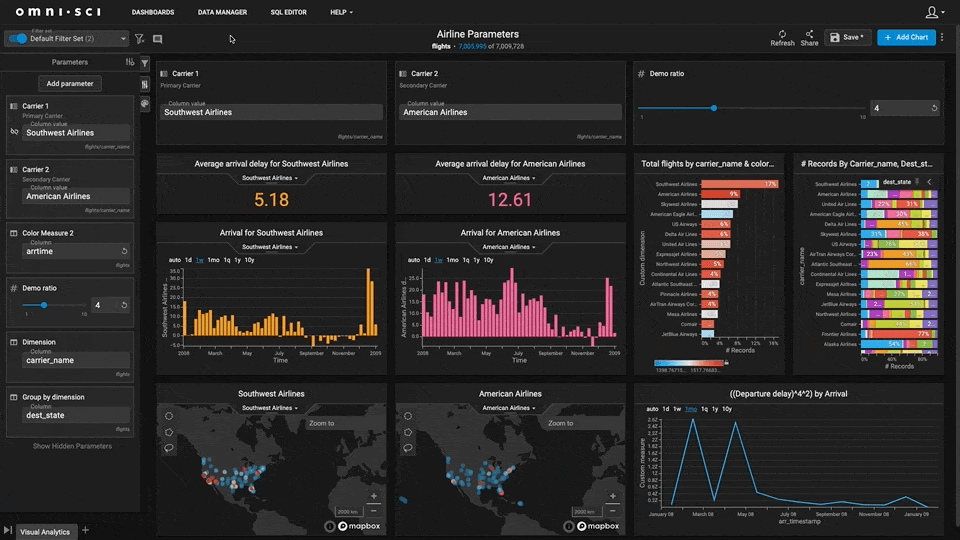Switch to the Visual Analytics tab
Viewport: 960px width, 540px height.
pyautogui.click(x=45, y=531)
